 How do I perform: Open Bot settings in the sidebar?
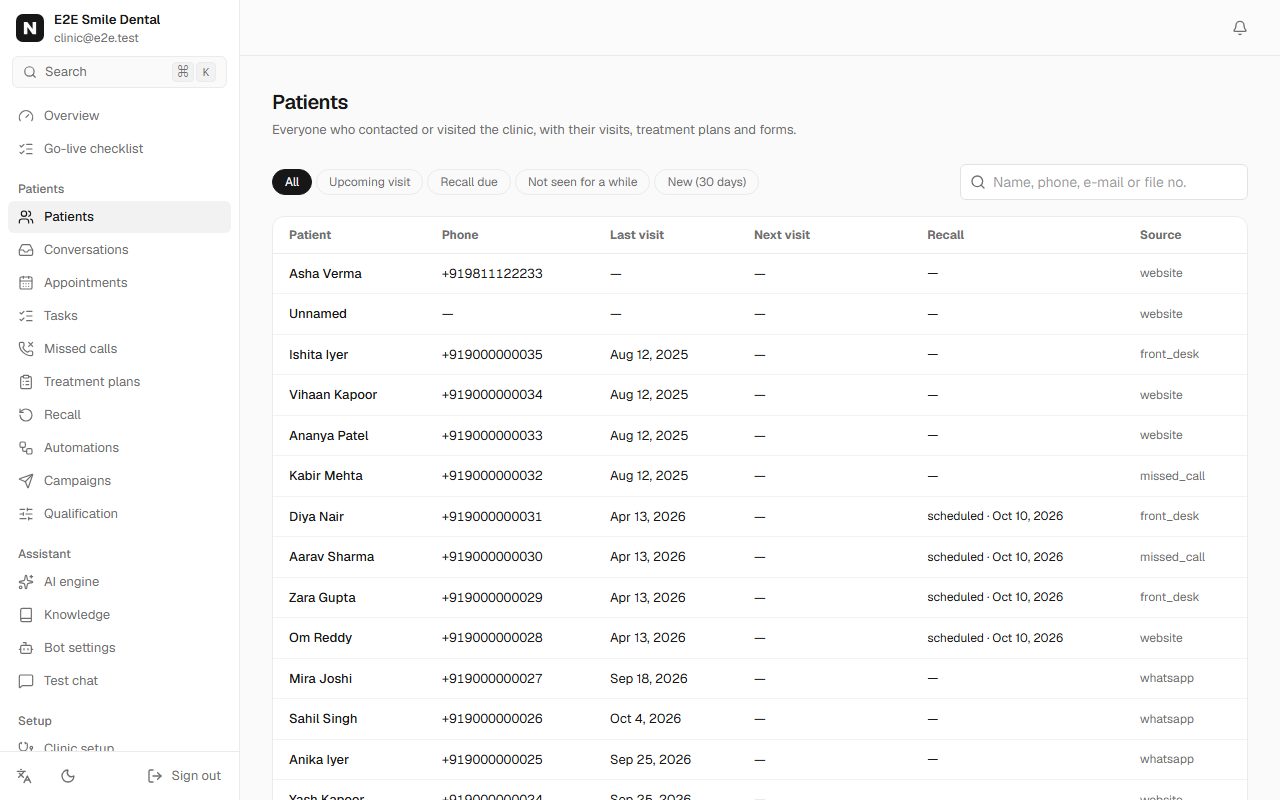(119, 648)
